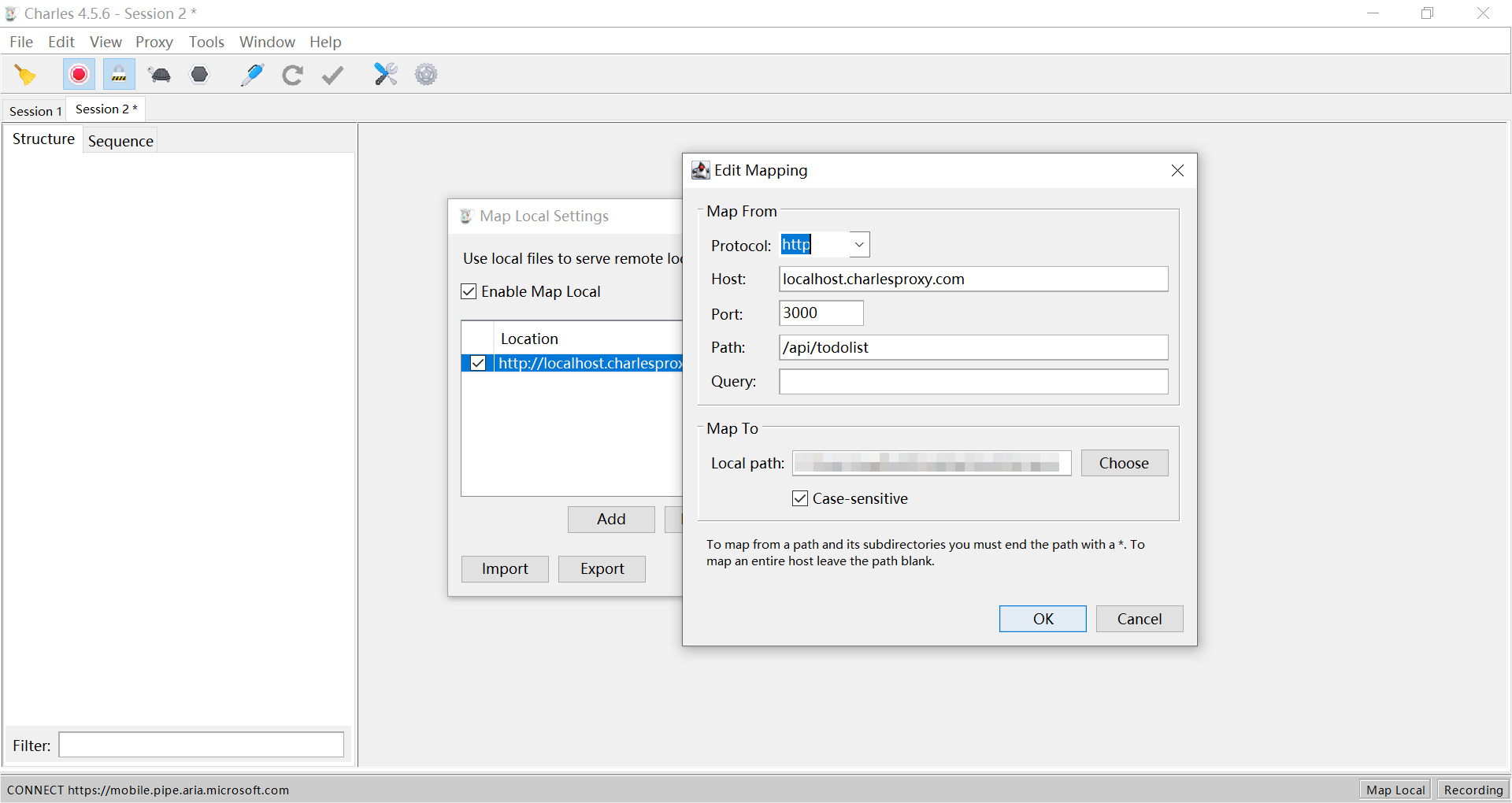Viewport: 1512px width, 803px height.
Task: Click the Edit Mapping dialog title icon
Action: [700, 170]
